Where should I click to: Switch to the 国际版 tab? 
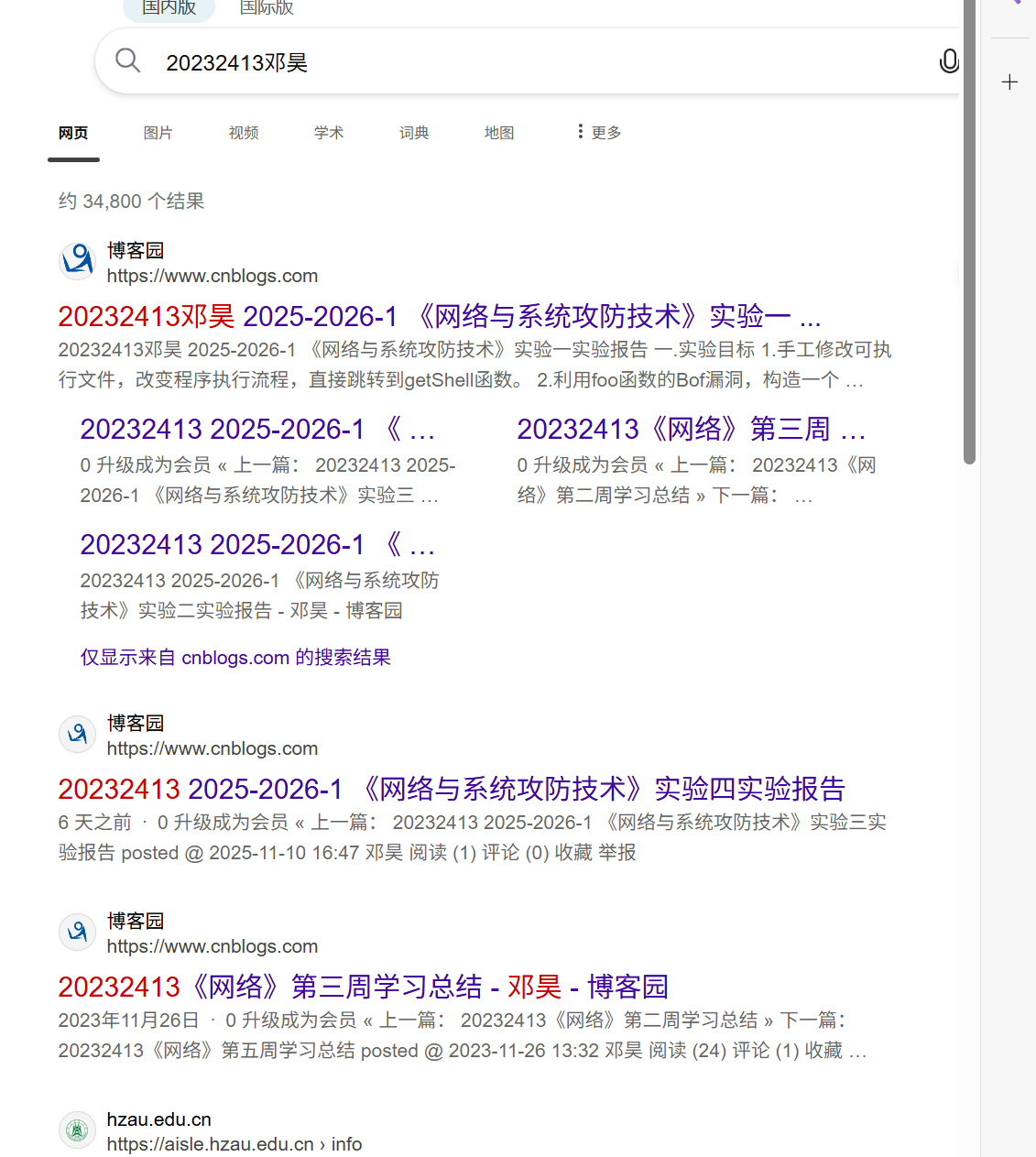click(267, 7)
